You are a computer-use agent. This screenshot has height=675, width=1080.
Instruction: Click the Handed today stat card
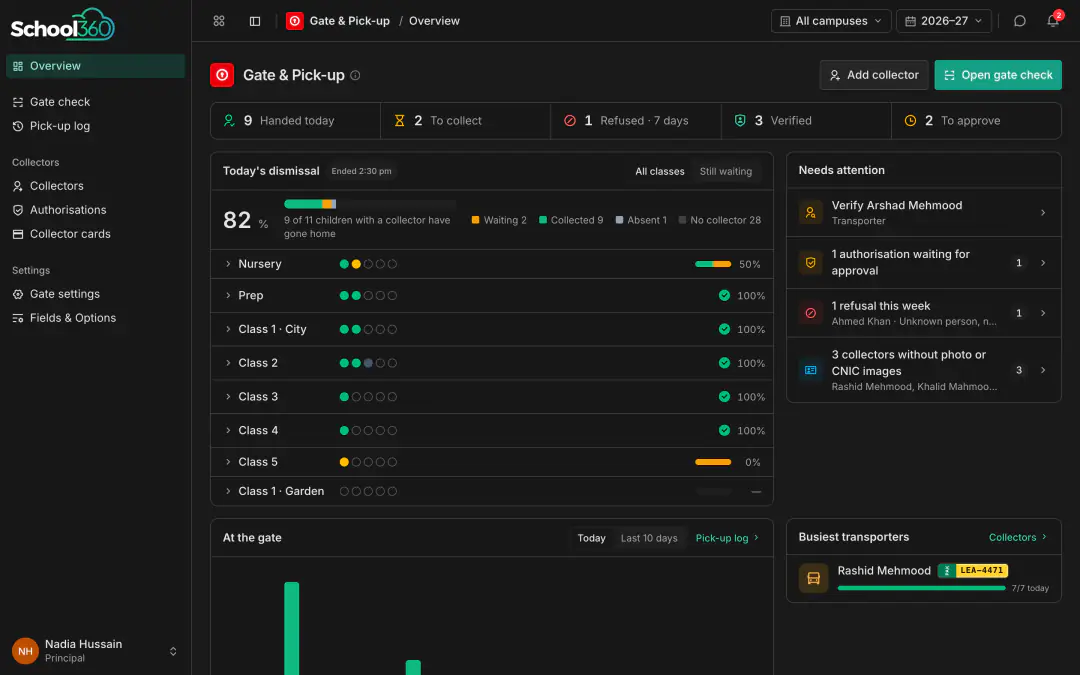(x=295, y=121)
